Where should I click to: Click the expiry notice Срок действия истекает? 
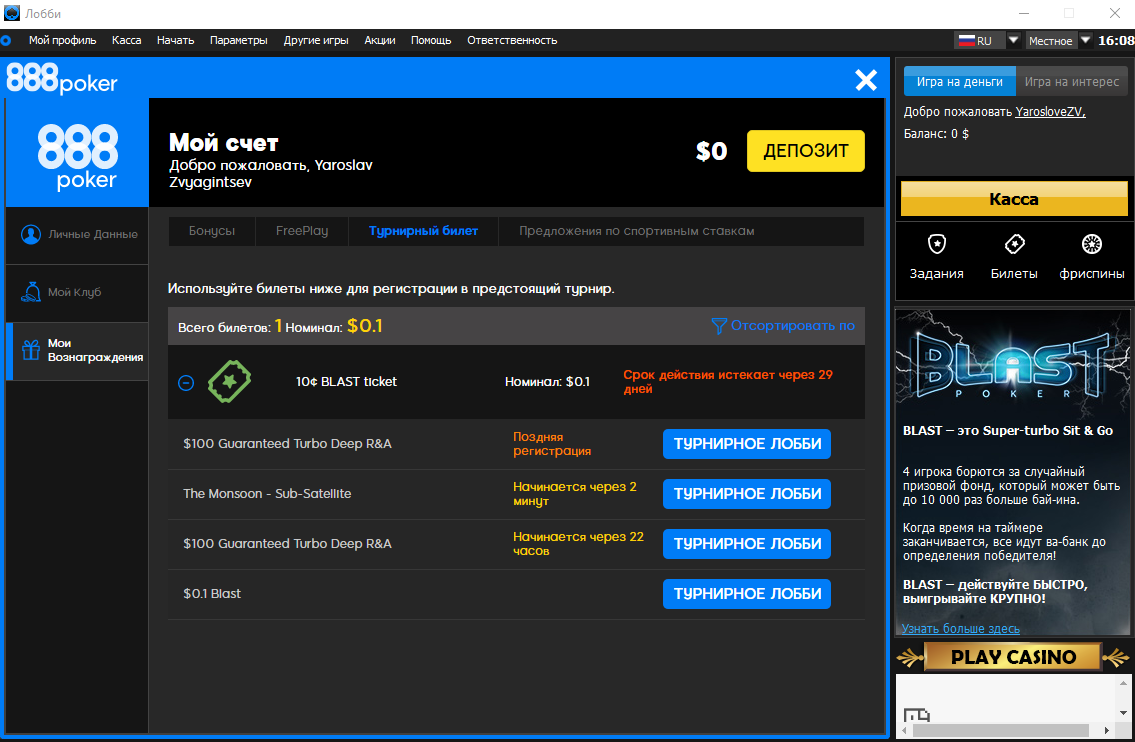(727, 381)
